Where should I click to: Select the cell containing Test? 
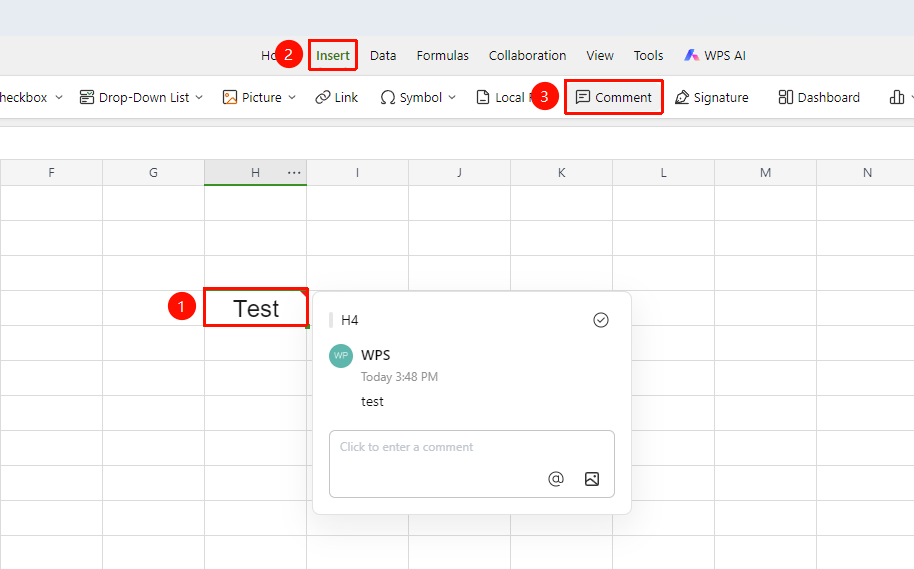[x=256, y=308]
